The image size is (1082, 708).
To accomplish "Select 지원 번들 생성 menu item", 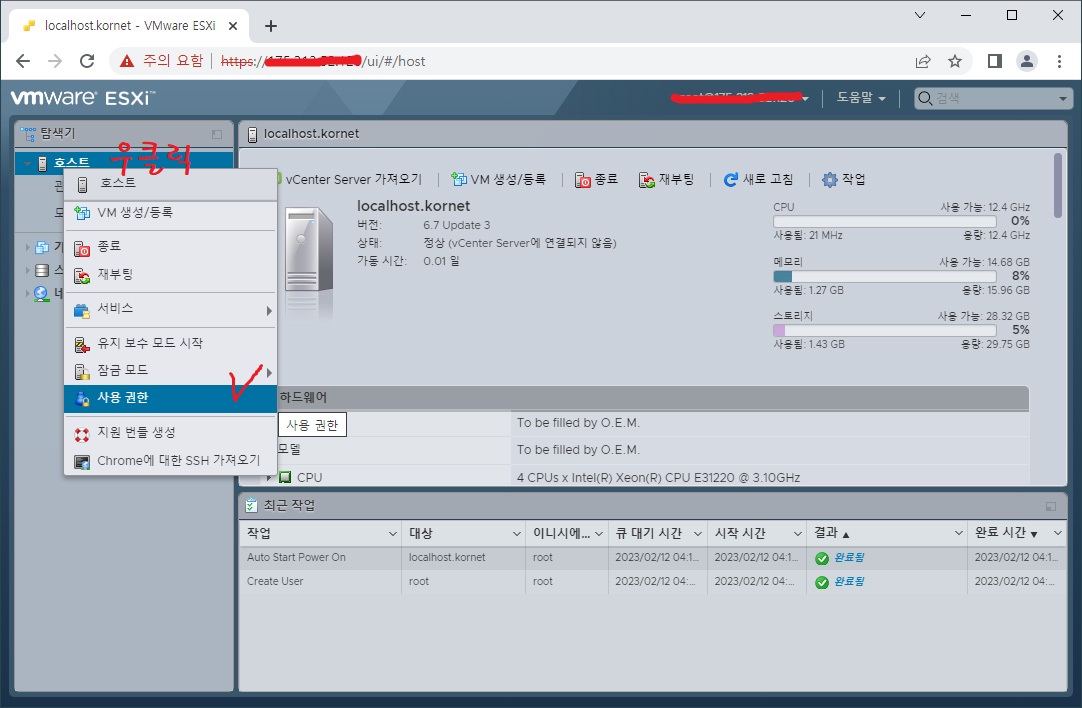I will (x=170, y=433).
